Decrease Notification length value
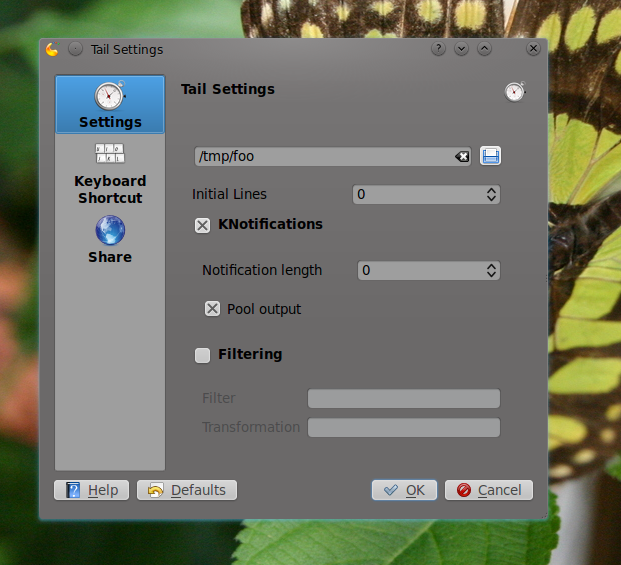Image resolution: width=621 pixels, height=565 pixels. pyautogui.click(x=491, y=274)
